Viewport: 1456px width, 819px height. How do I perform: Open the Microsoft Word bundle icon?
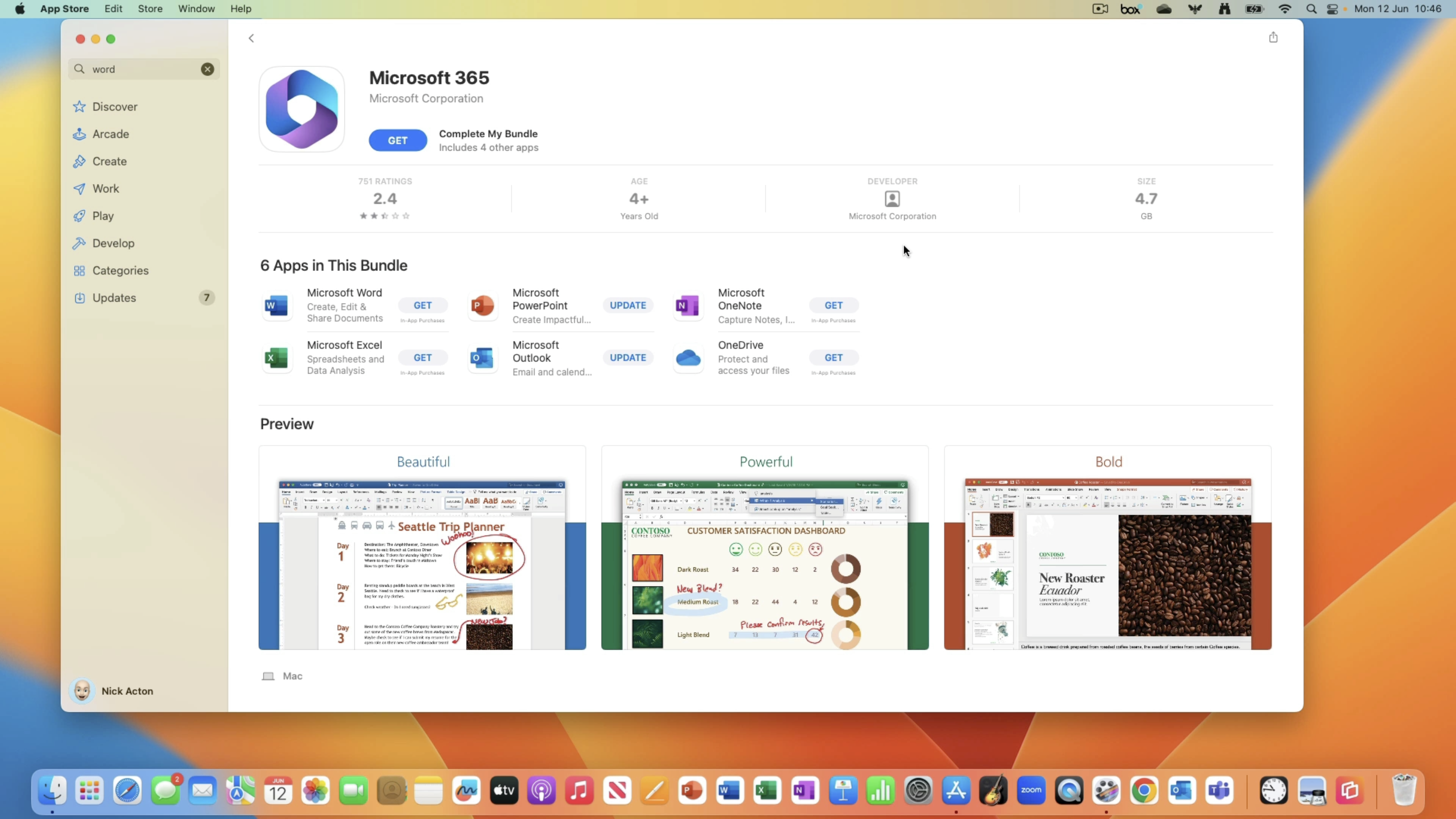tap(277, 306)
